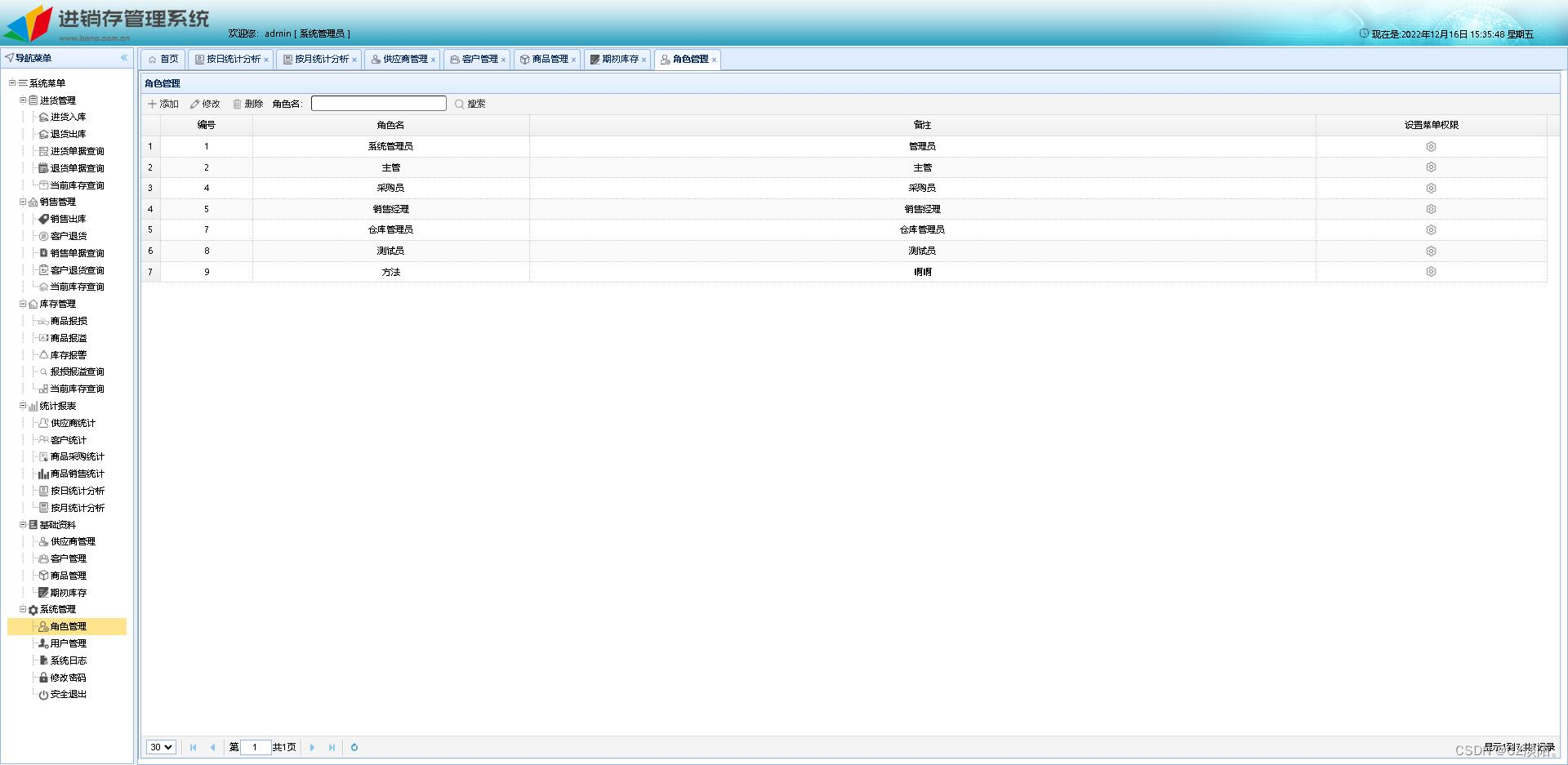Open menu permission gear for 主管 row

coord(1431,167)
